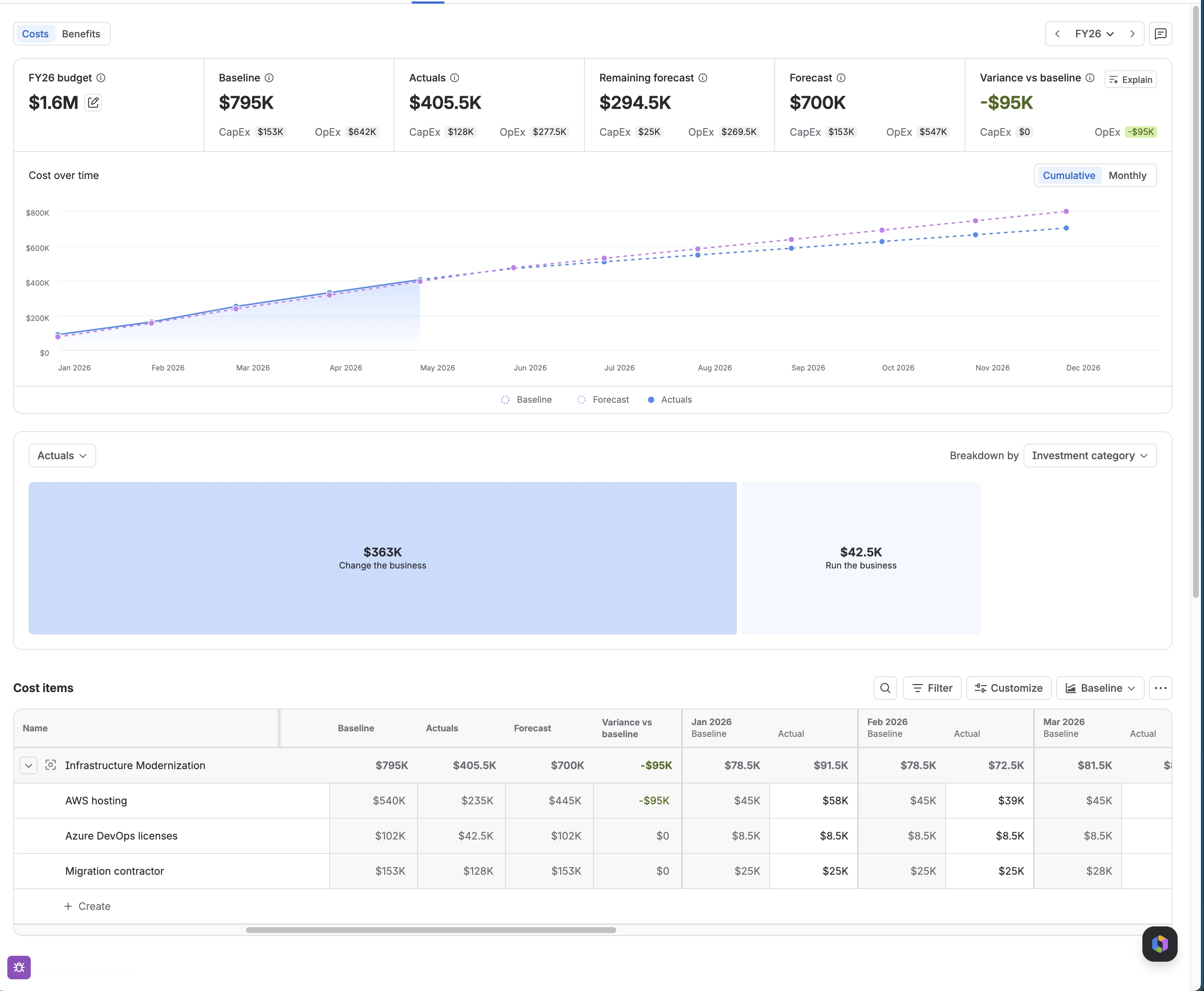Click the focus icon beside Infrastructure Modernization
Screen dimensions: 1204x991
click(x=51, y=765)
